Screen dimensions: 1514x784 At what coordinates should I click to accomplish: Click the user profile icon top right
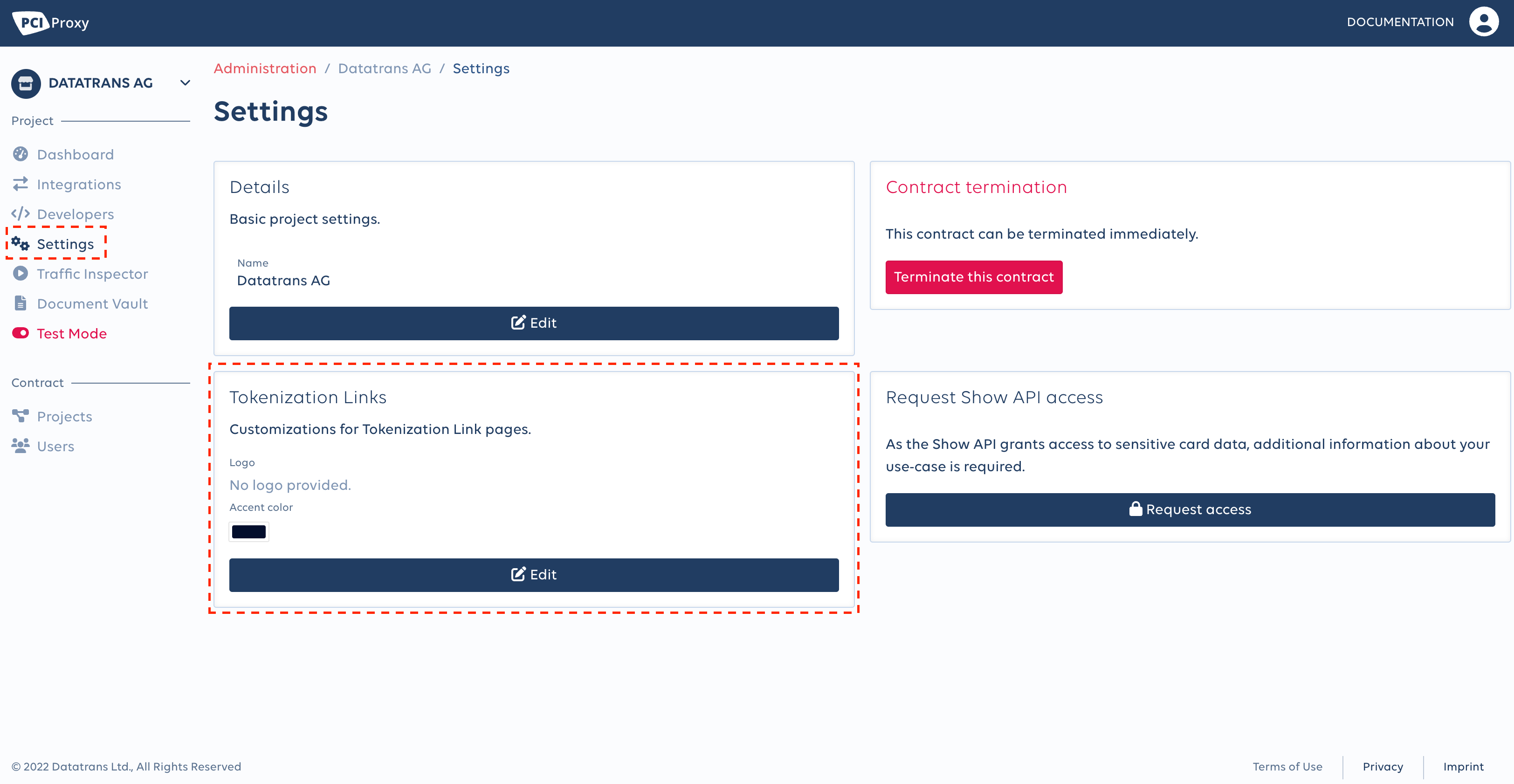click(1485, 21)
